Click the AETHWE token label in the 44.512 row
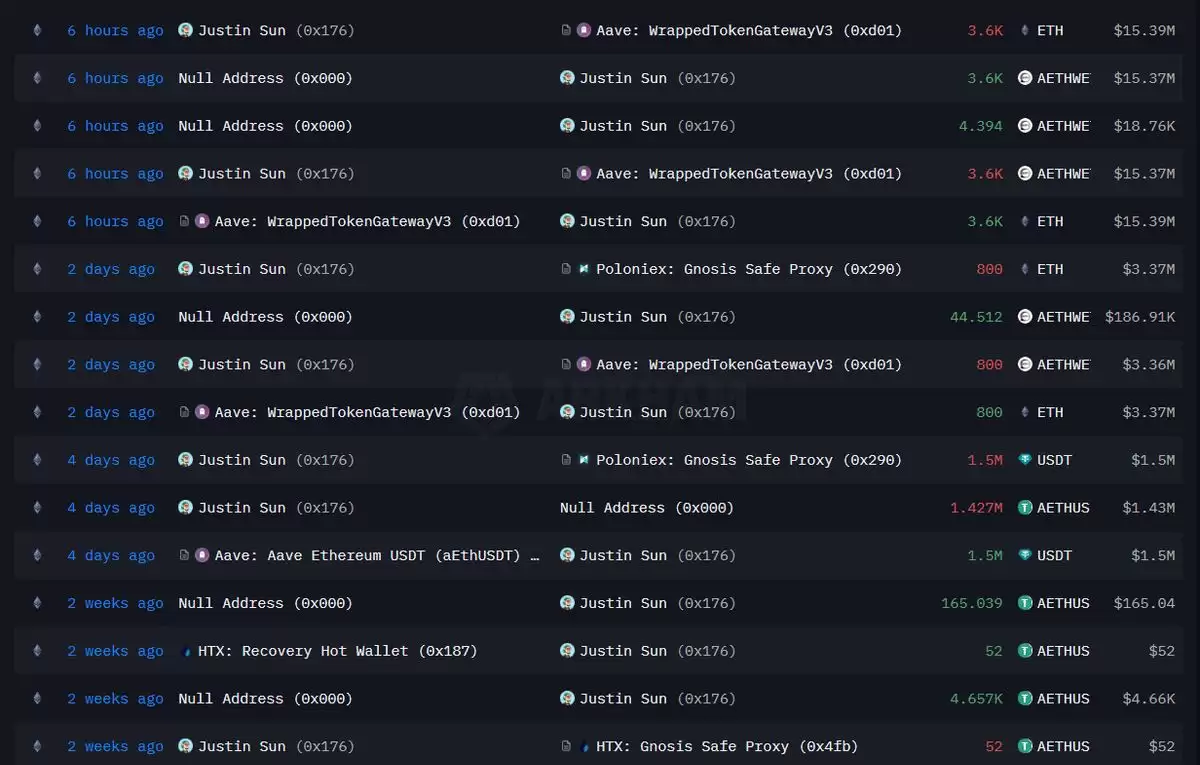1200x765 pixels. (x=1063, y=317)
